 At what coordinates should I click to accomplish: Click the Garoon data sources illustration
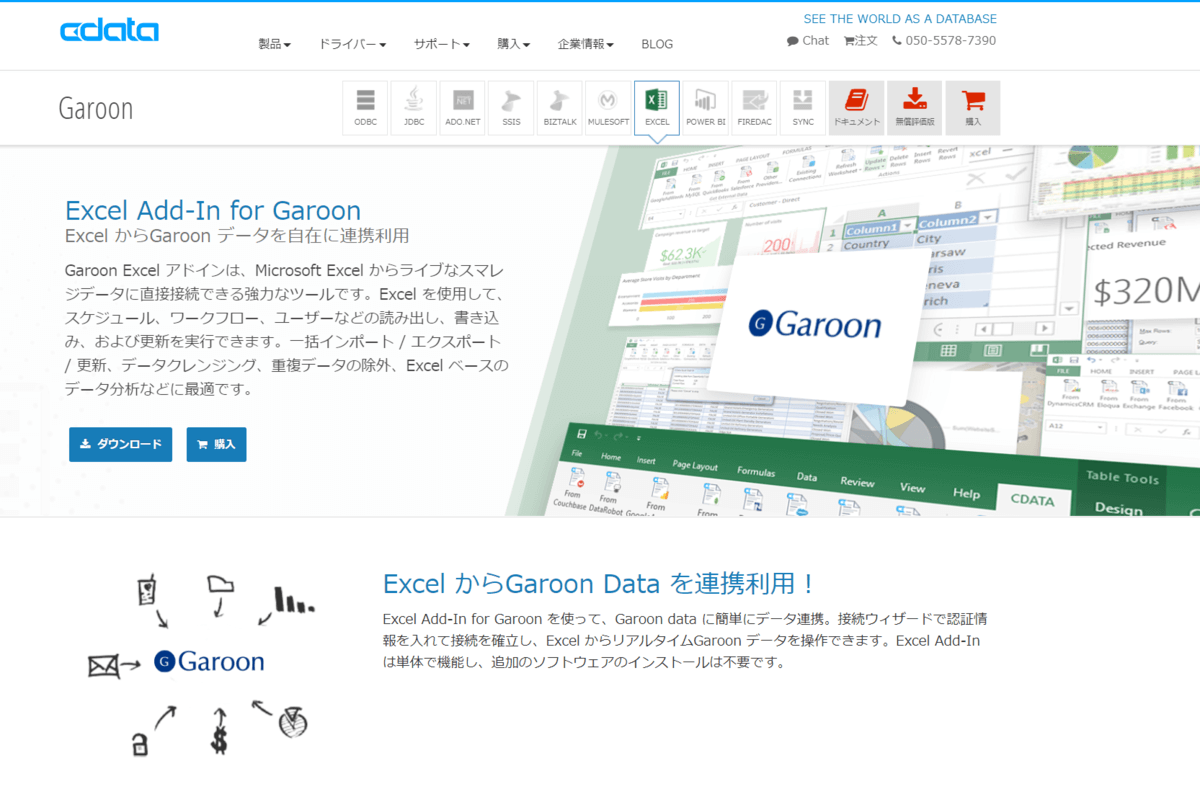click(x=202, y=663)
